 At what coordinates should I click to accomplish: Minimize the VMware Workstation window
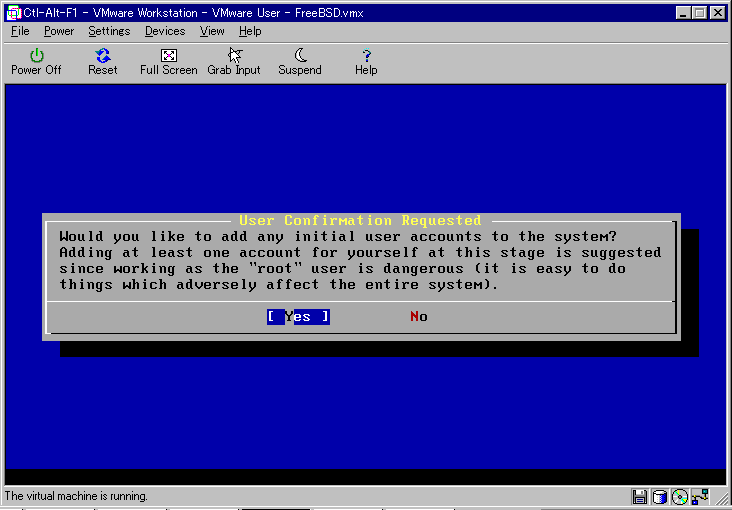click(x=683, y=13)
